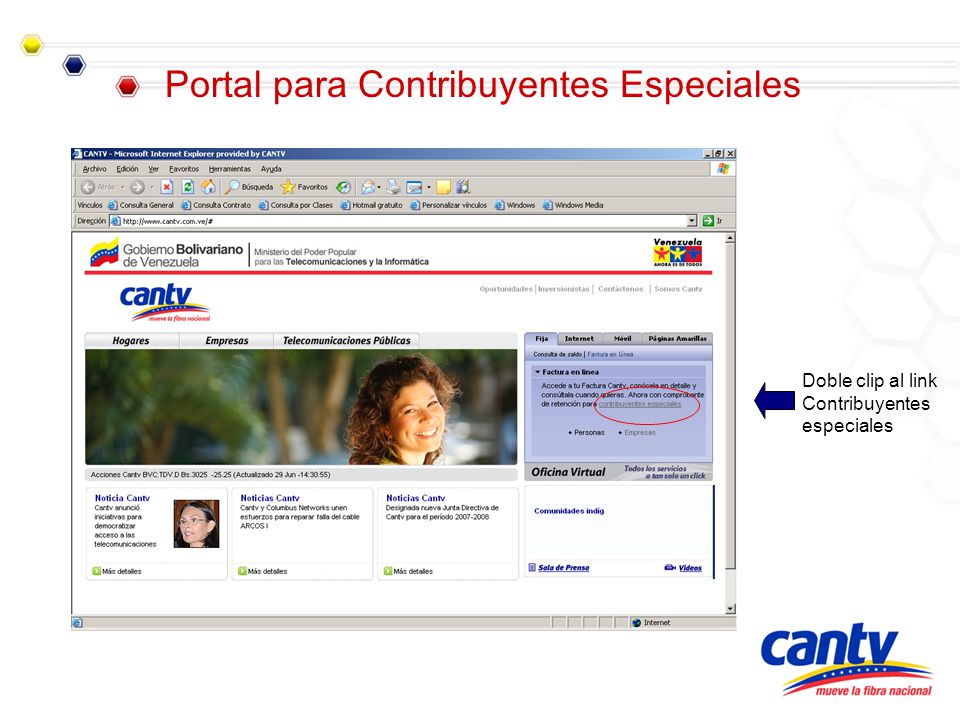Click the smiling woman banner image
This screenshot has width=960, height=720.
click(x=301, y=407)
